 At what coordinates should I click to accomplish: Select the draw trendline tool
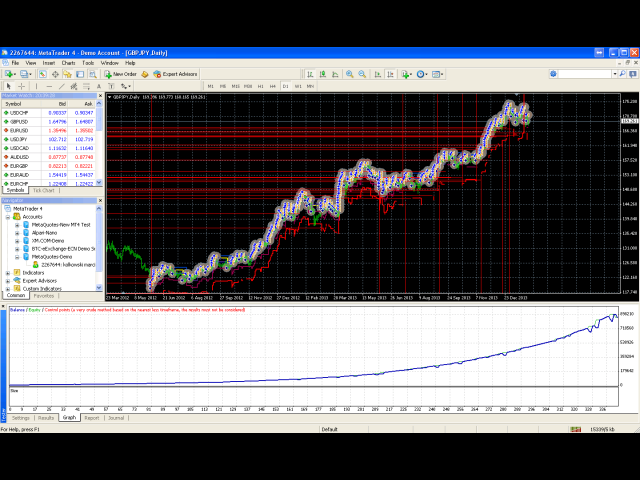pos(62,86)
